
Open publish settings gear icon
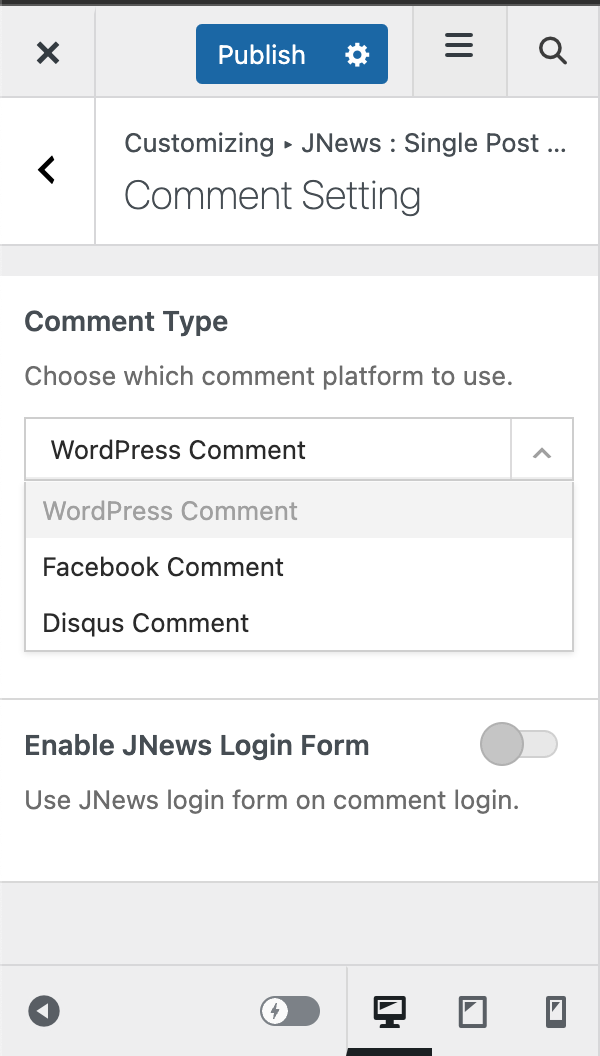tap(357, 55)
